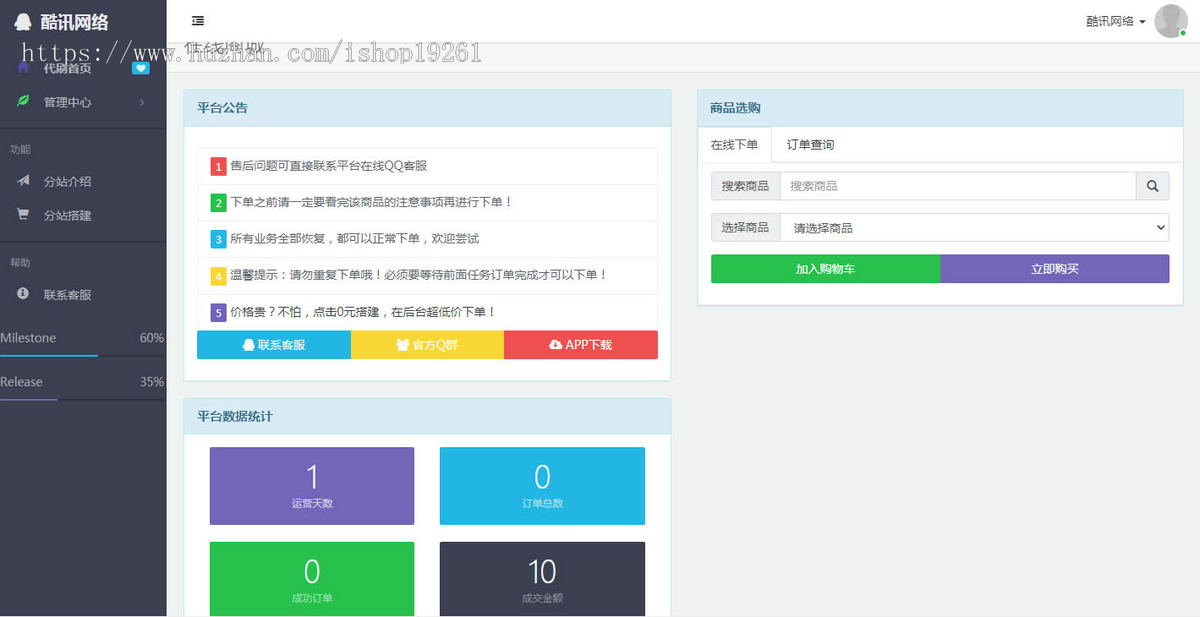
Task: Click the 搜索商品 input field
Action: (958, 186)
